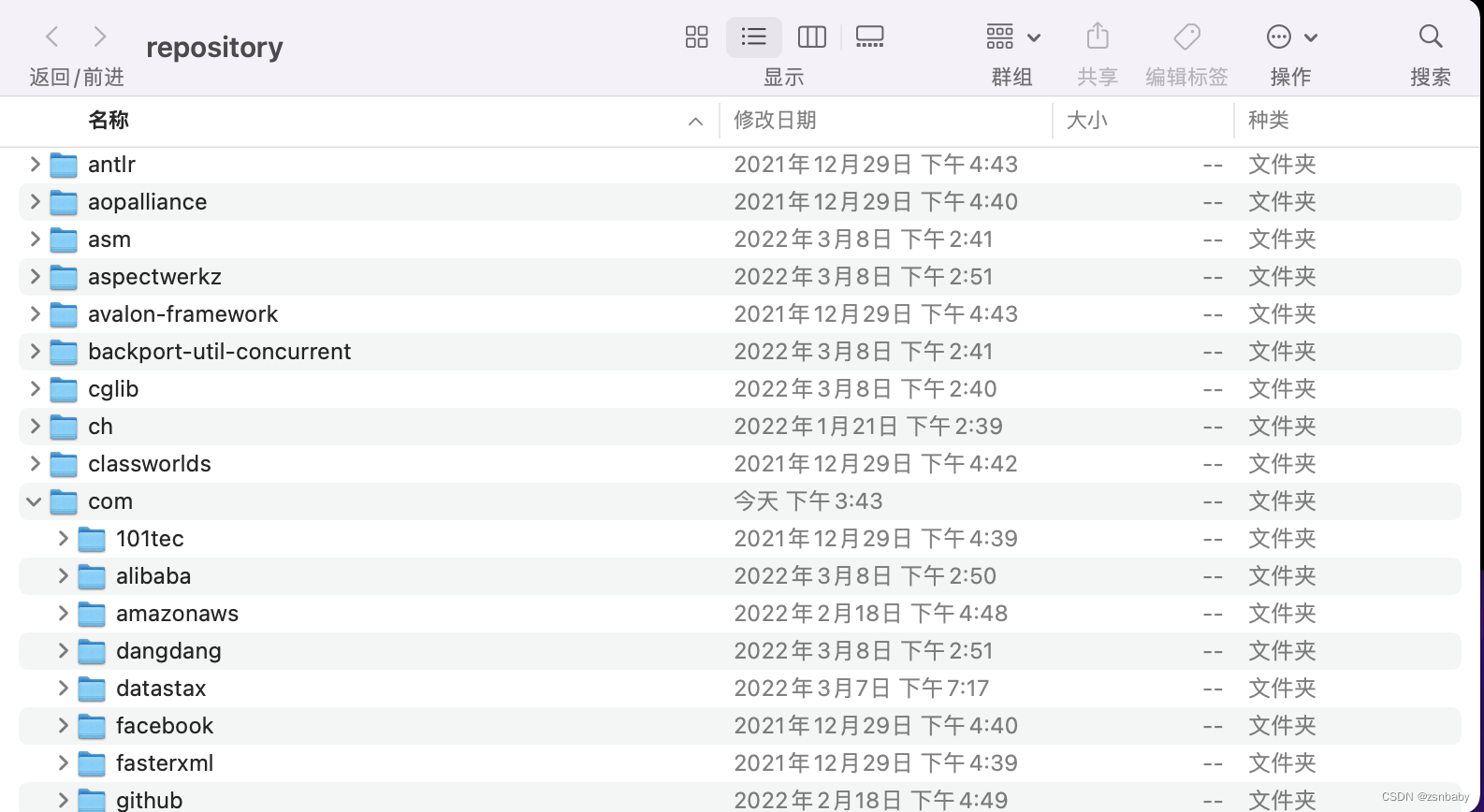Screen dimensions: 1484x812
Task: Sort by 修改日期 column header
Action: tap(775, 120)
